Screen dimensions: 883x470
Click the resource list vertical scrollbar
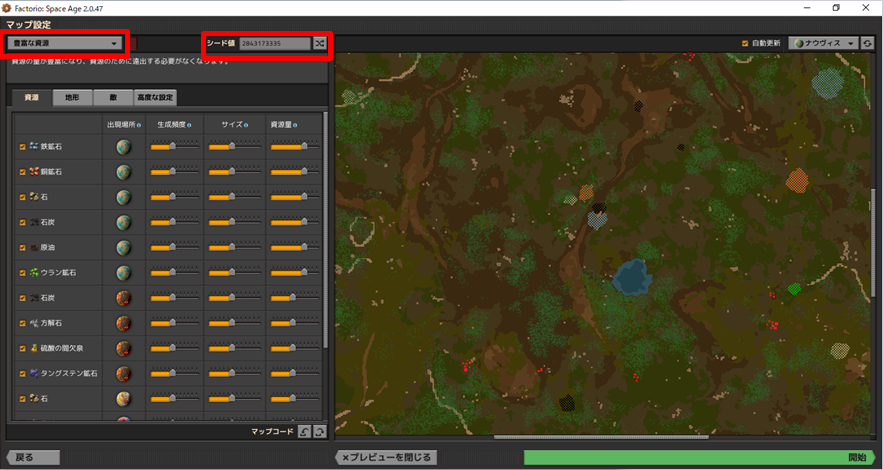coord(325,231)
